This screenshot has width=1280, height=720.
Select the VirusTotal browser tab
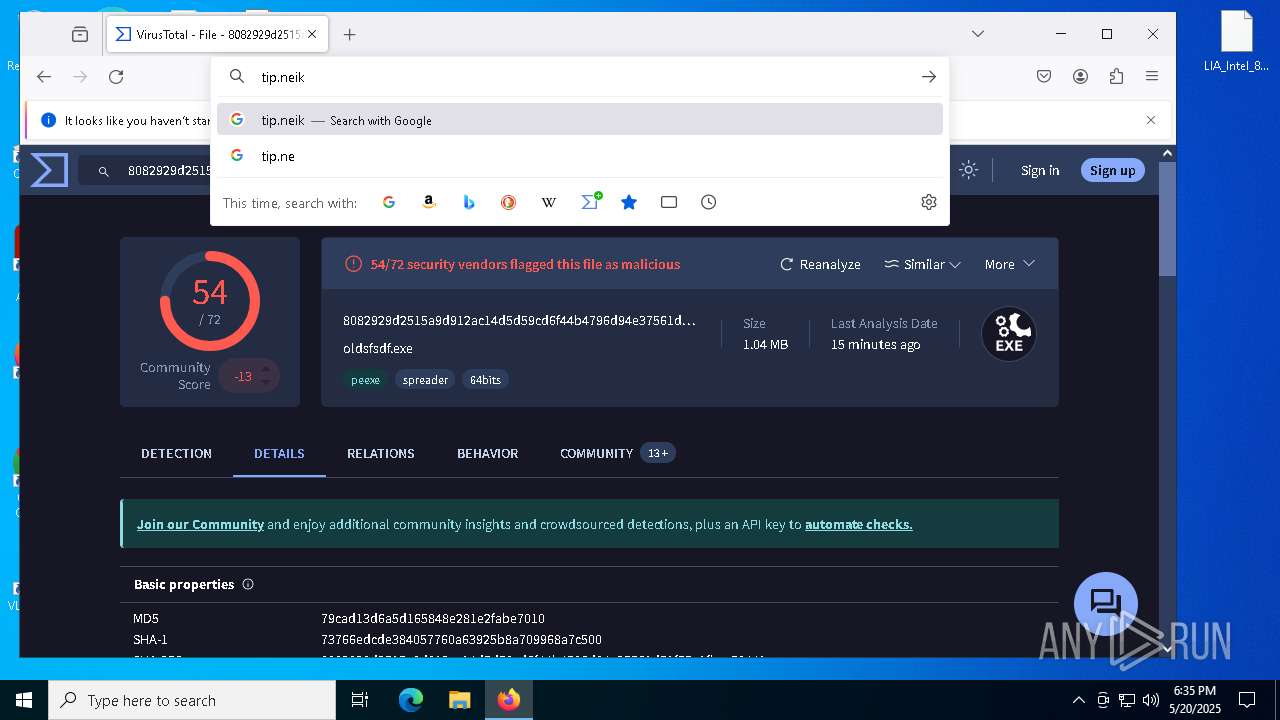tap(215, 34)
